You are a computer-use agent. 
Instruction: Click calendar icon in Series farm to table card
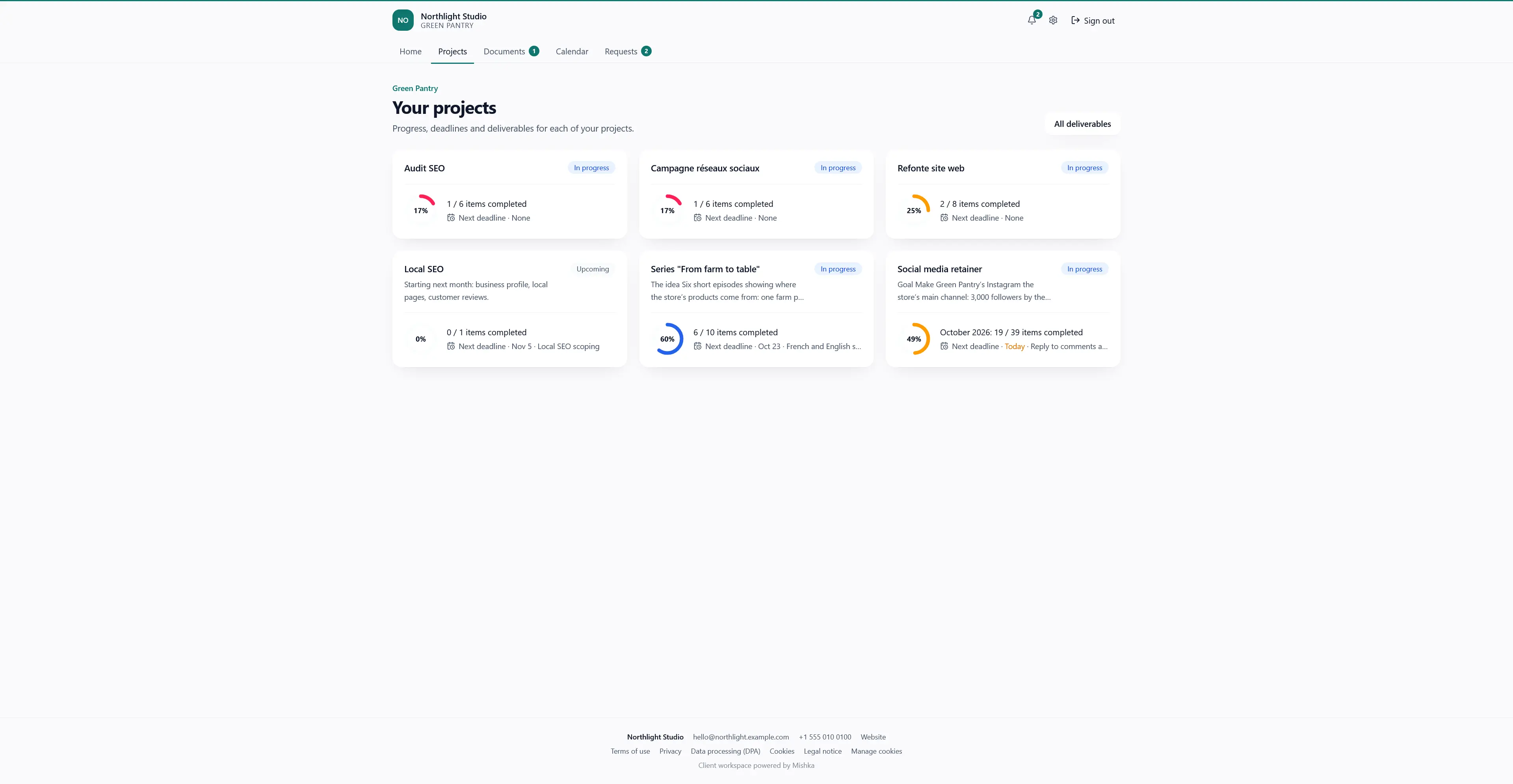click(698, 346)
